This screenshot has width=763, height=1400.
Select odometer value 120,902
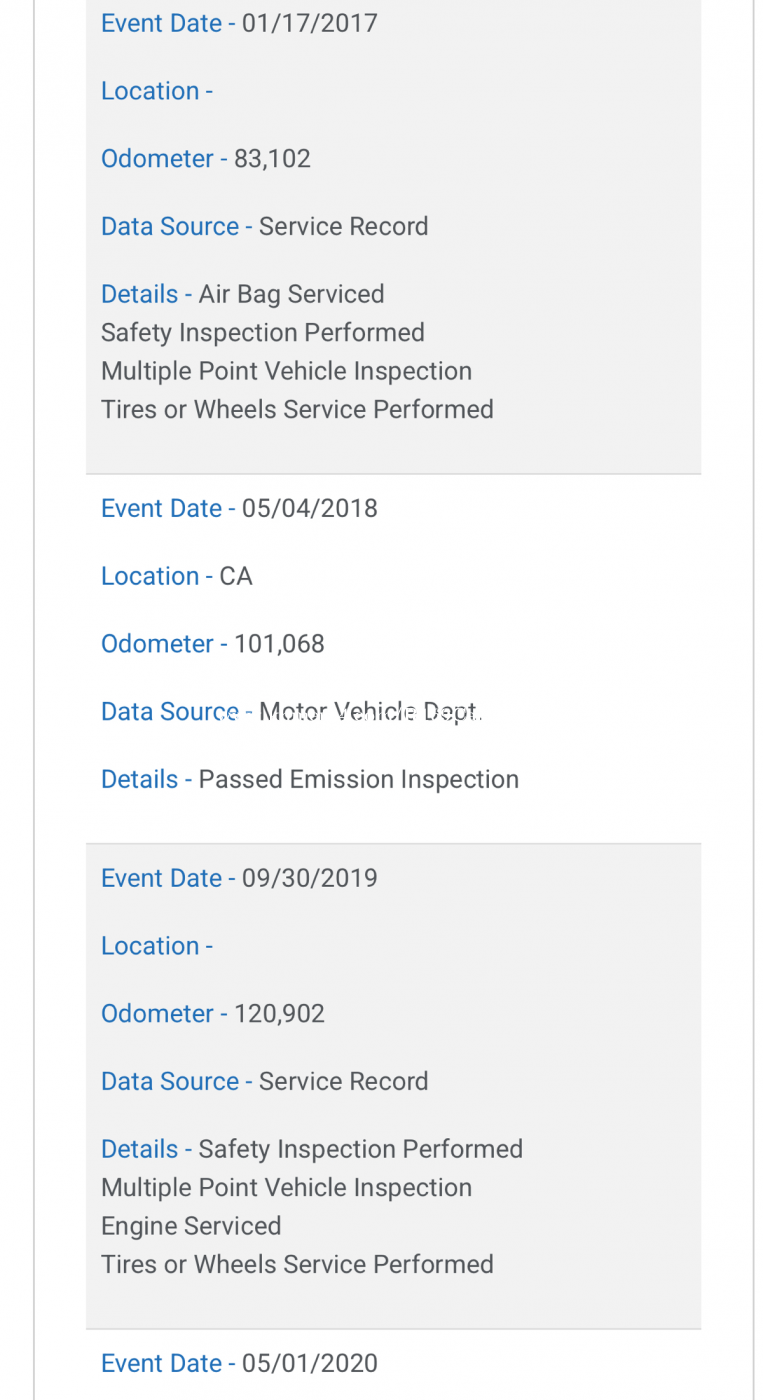[279, 1015]
